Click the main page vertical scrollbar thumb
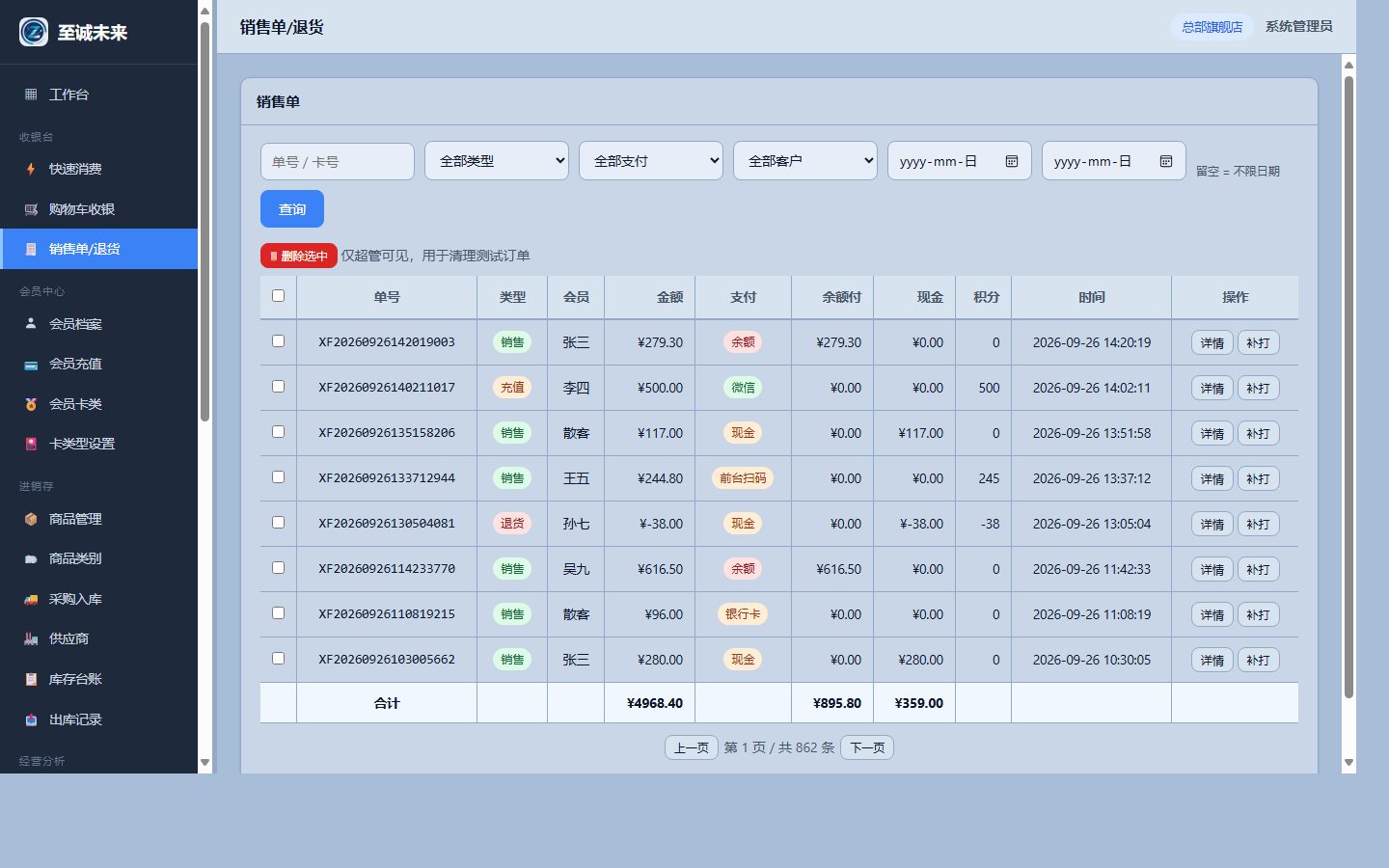The height and width of the screenshot is (868, 1389). click(1348, 386)
